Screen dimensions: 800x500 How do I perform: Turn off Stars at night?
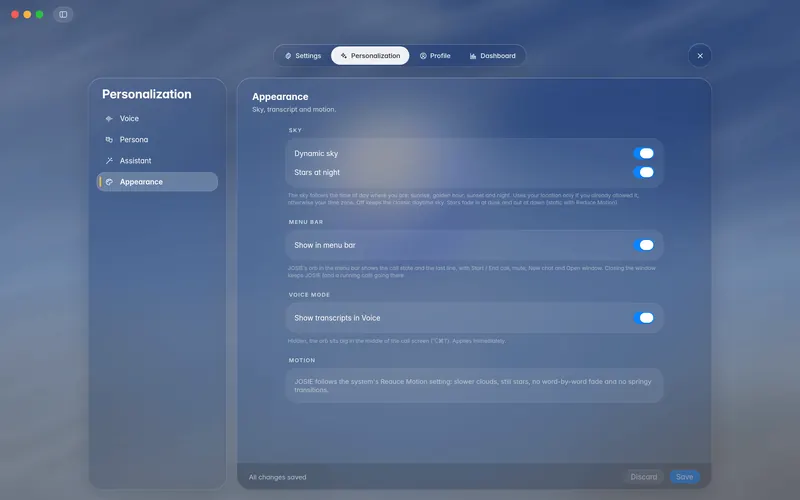[643, 172]
